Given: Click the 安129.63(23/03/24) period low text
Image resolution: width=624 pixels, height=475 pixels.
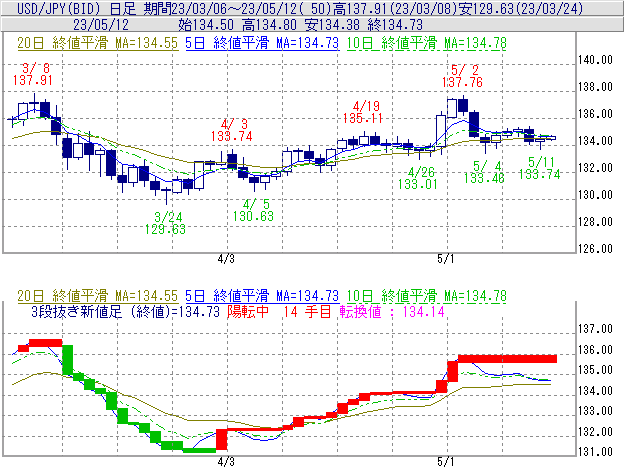Looking at the screenshot, I should (521, 8).
